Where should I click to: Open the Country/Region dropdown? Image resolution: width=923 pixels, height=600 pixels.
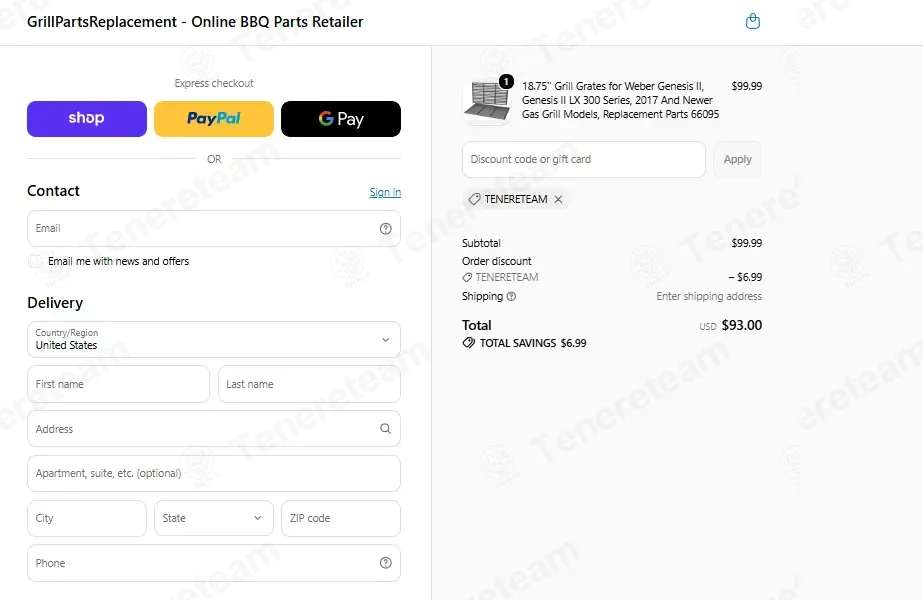pyautogui.click(x=214, y=339)
